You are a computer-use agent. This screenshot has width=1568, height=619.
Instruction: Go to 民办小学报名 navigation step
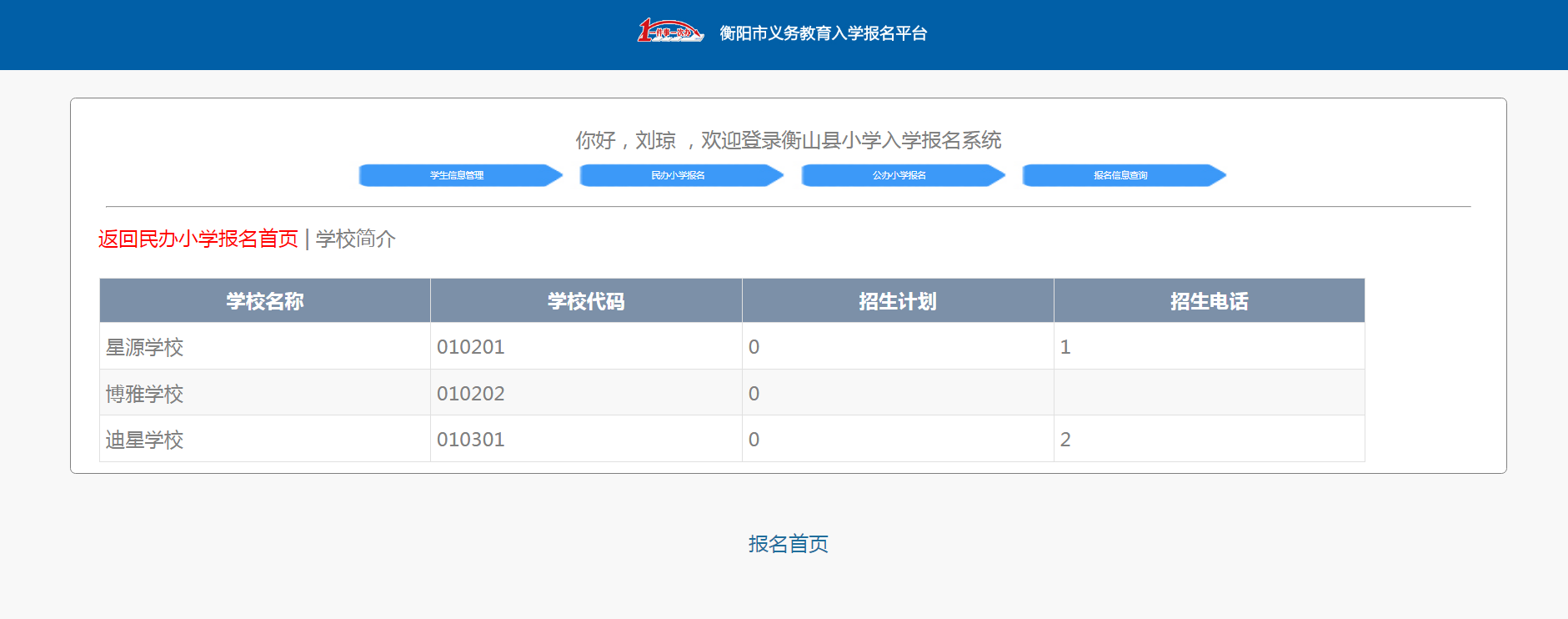click(x=679, y=175)
